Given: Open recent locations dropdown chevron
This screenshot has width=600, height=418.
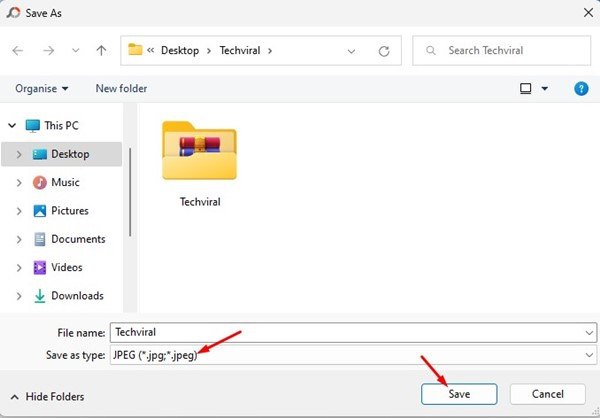Looking at the screenshot, I should pyautogui.click(x=76, y=51).
